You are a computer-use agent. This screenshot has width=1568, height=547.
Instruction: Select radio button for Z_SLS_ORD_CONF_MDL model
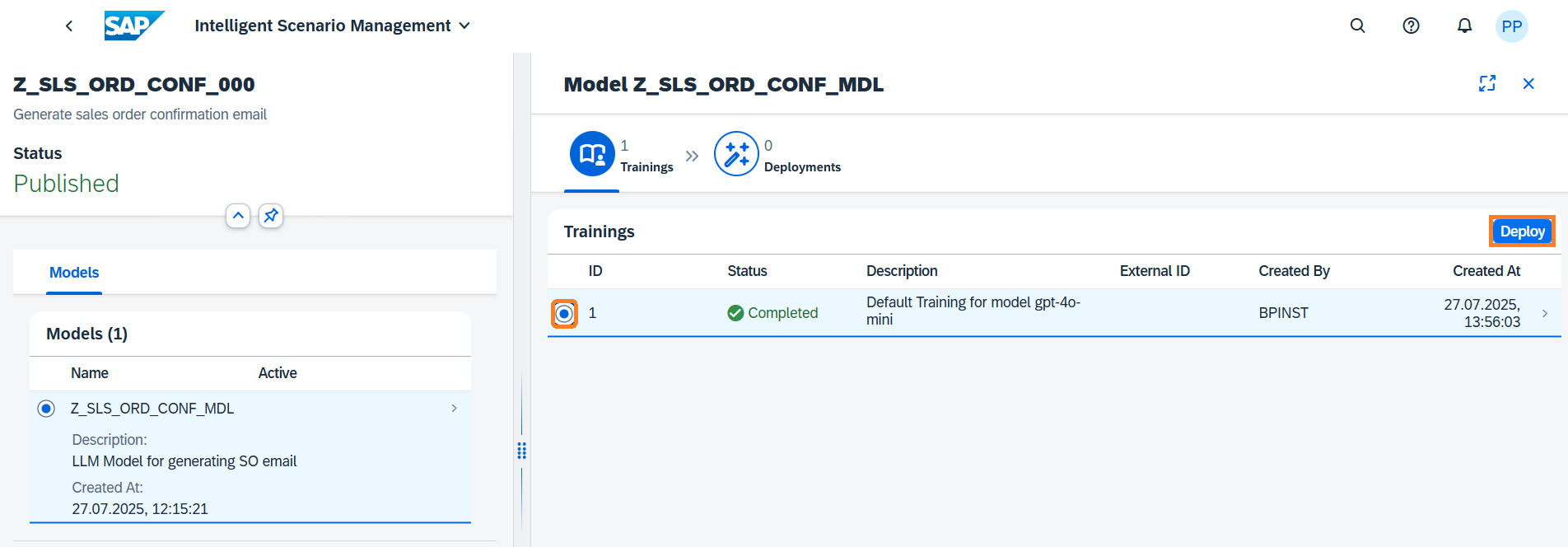click(x=46, y=409)
